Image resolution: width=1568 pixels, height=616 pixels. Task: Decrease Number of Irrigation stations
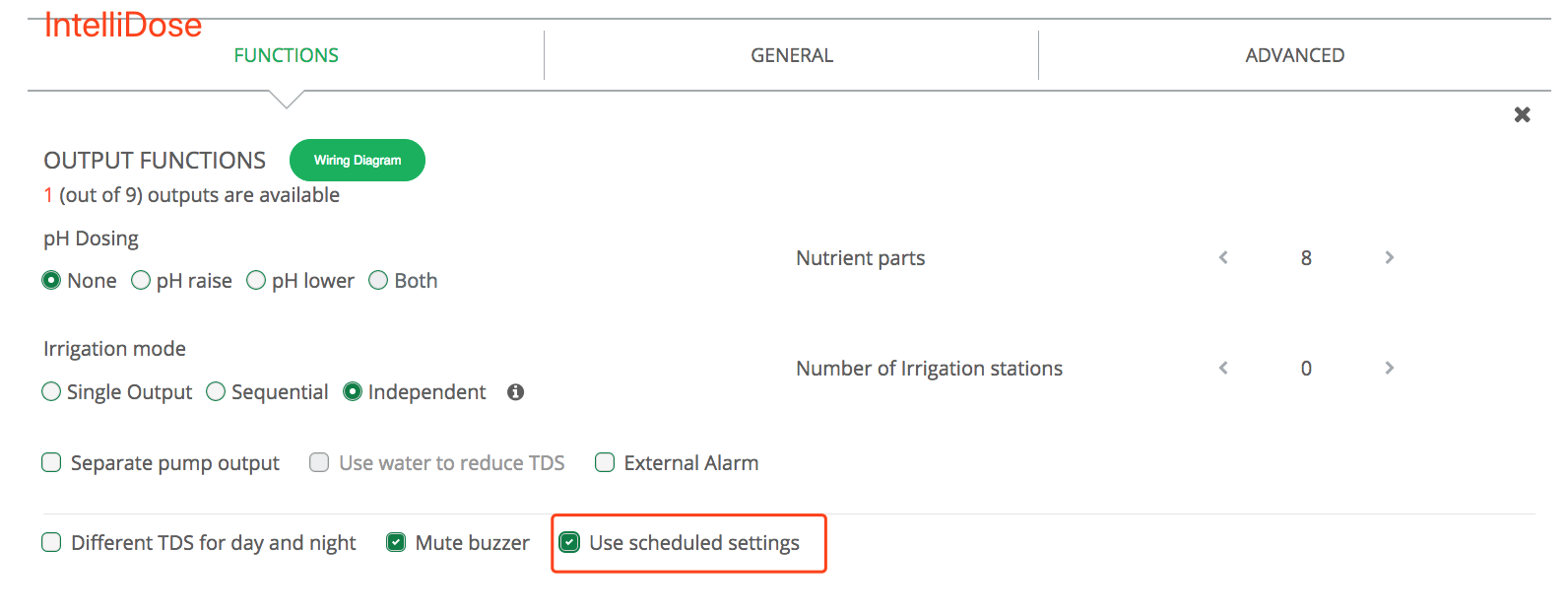(x=1223, y=368)
